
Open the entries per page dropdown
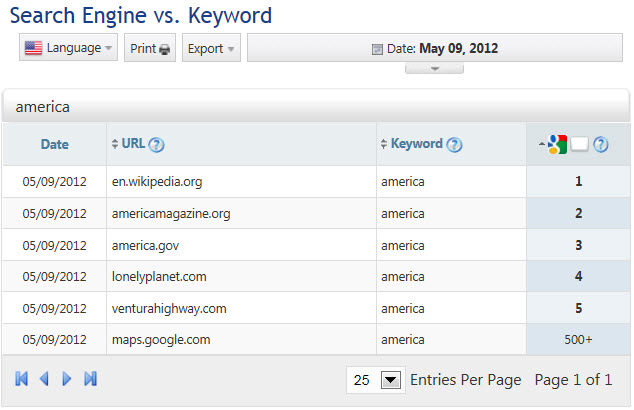coord(391,380)
